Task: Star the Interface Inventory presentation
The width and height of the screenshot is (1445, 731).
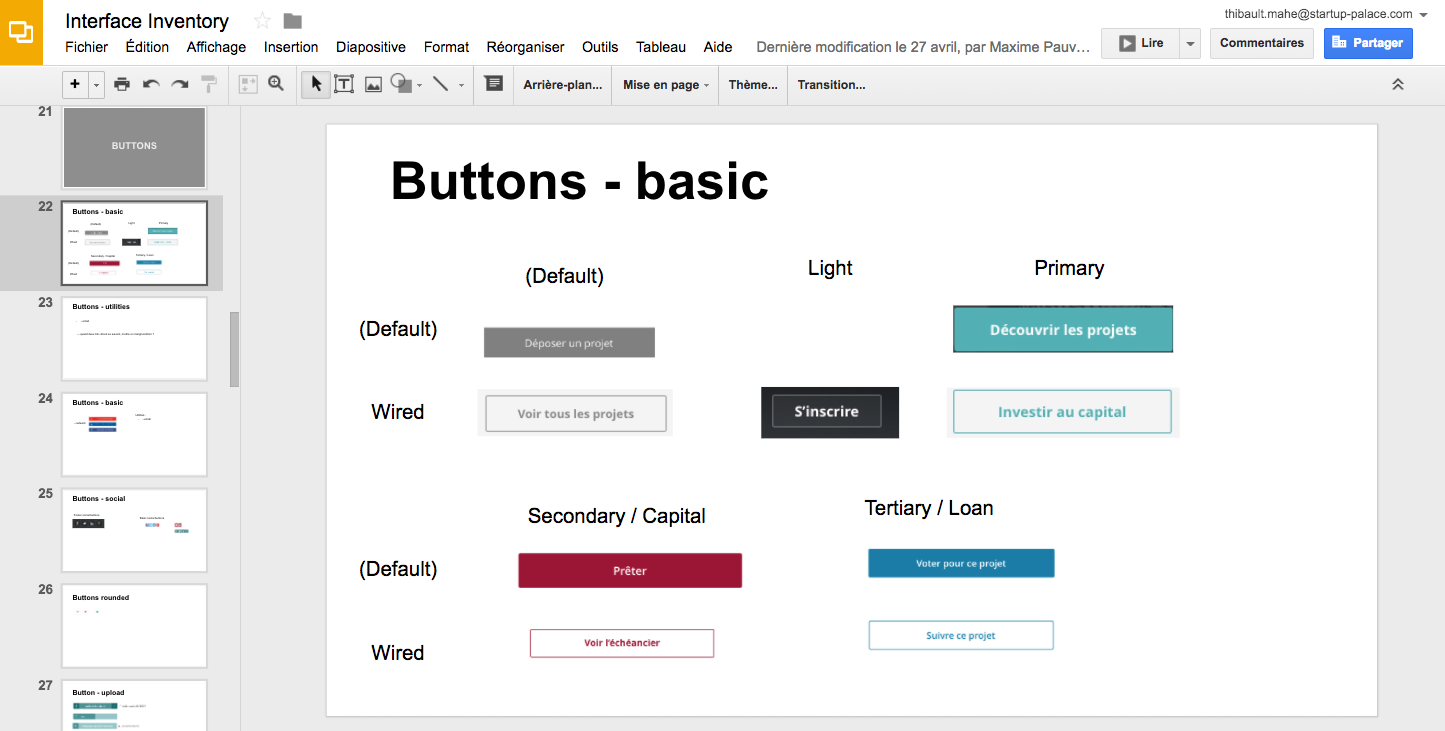Action: 262,21
